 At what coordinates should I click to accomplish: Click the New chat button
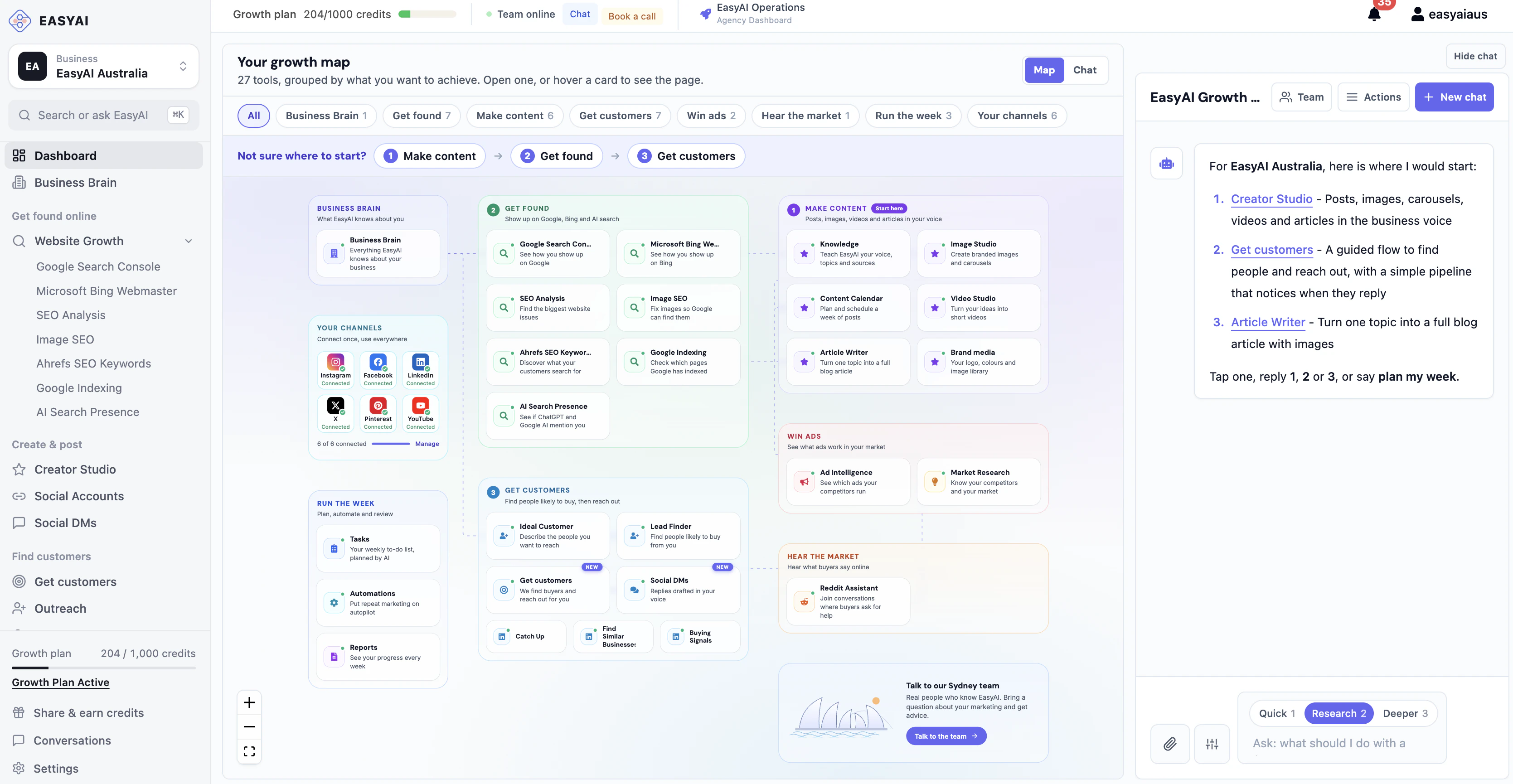pyautogui.click(x=1454, y=97)
